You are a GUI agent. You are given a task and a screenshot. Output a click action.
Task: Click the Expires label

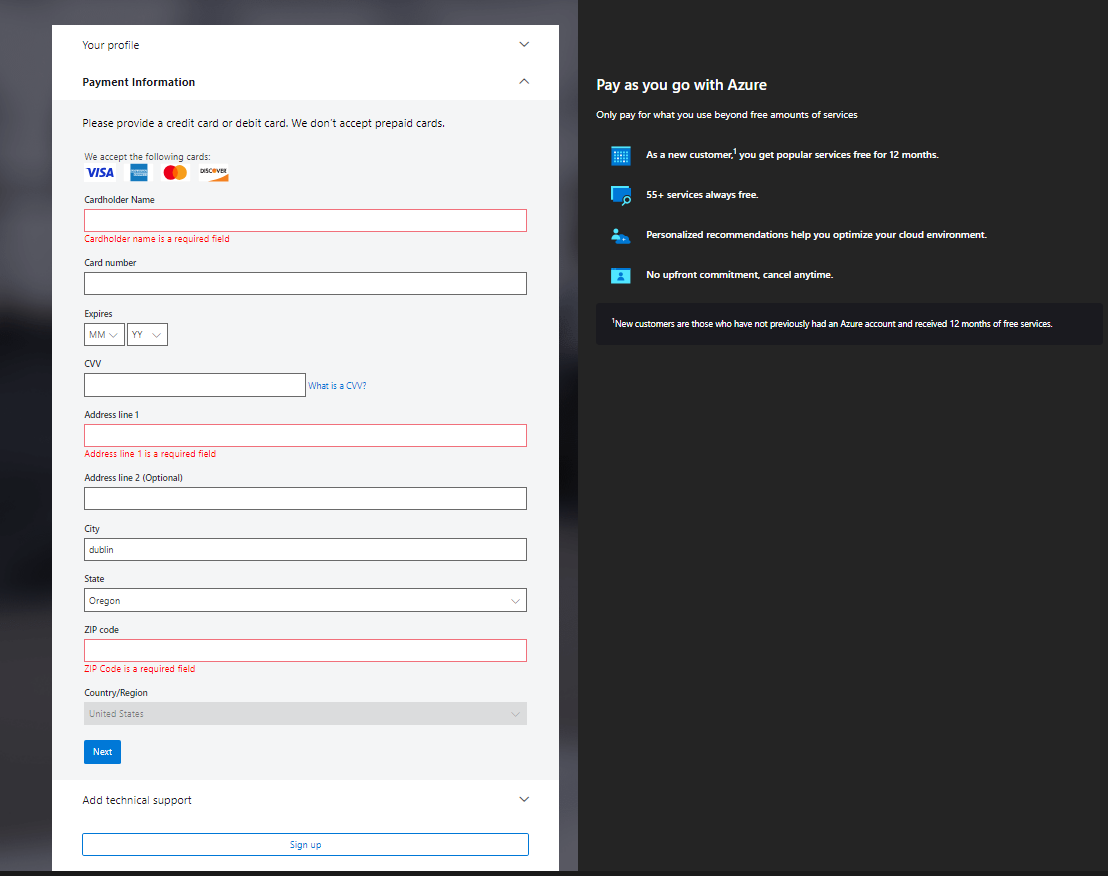pyautogui.click(x=98, y=314)
